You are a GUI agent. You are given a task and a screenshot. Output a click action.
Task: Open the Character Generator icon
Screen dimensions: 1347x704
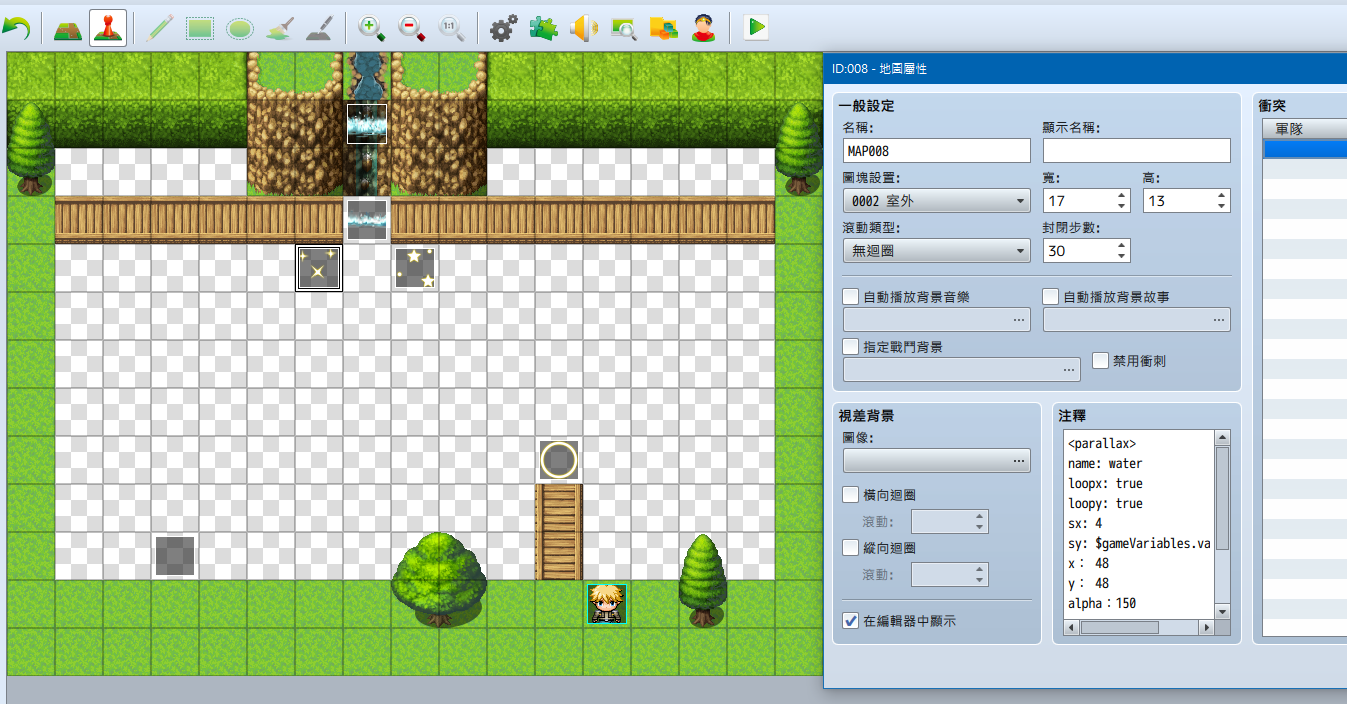pos(704,28)
